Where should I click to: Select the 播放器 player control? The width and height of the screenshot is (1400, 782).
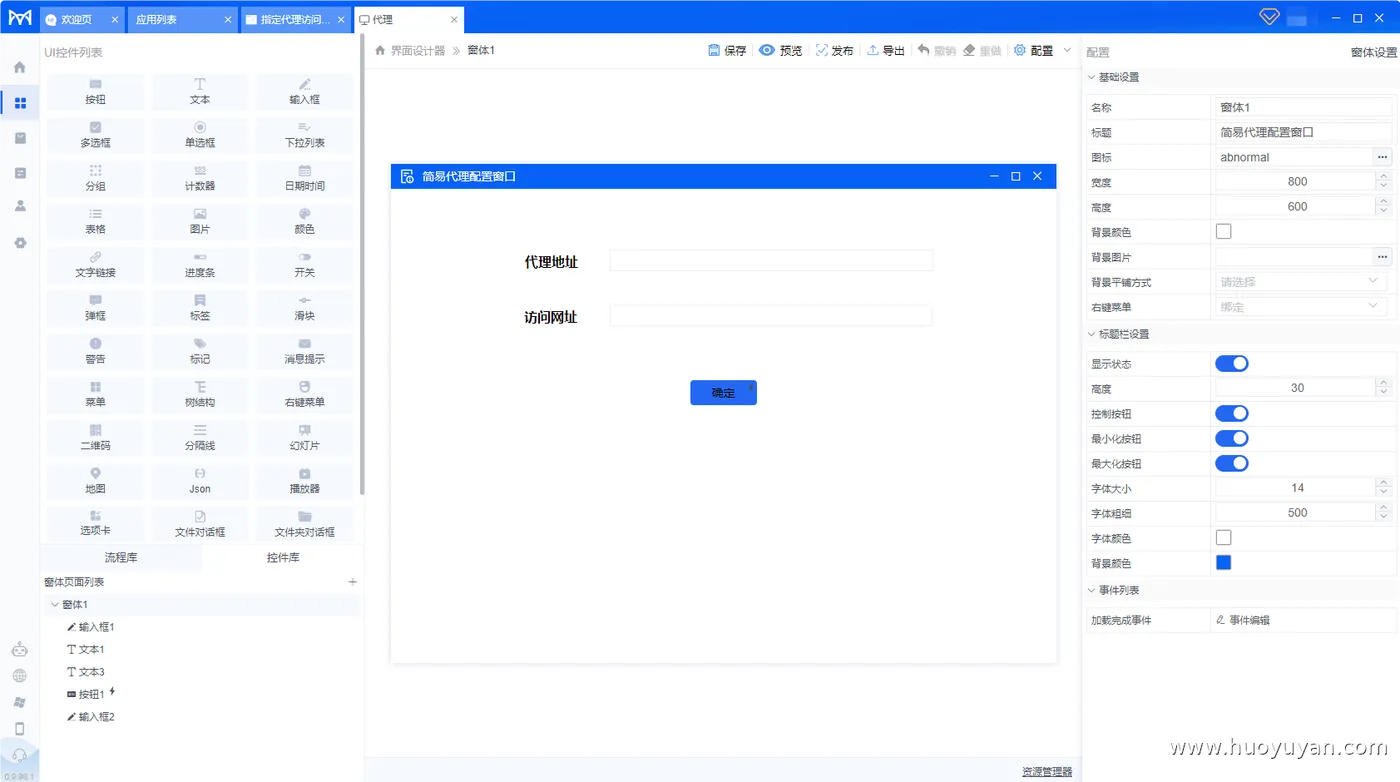pyautogui.click(x=306, y=480)
